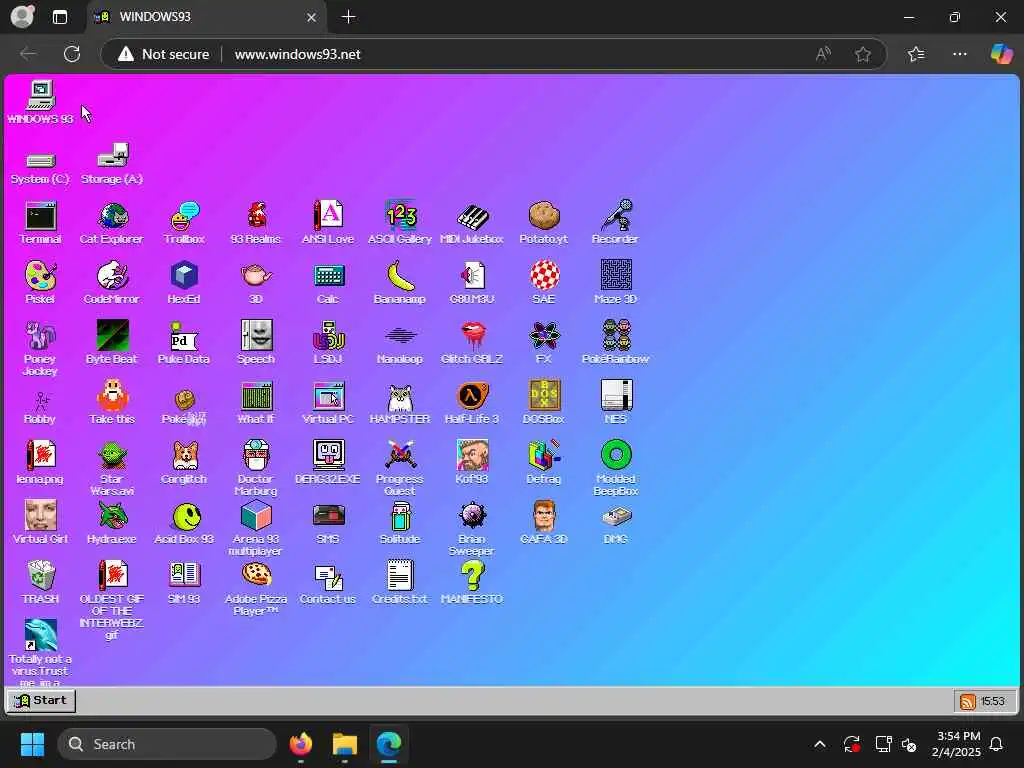Launch Piskel paint palette icon
This screenshot has height=768, width=1024.
40,283
